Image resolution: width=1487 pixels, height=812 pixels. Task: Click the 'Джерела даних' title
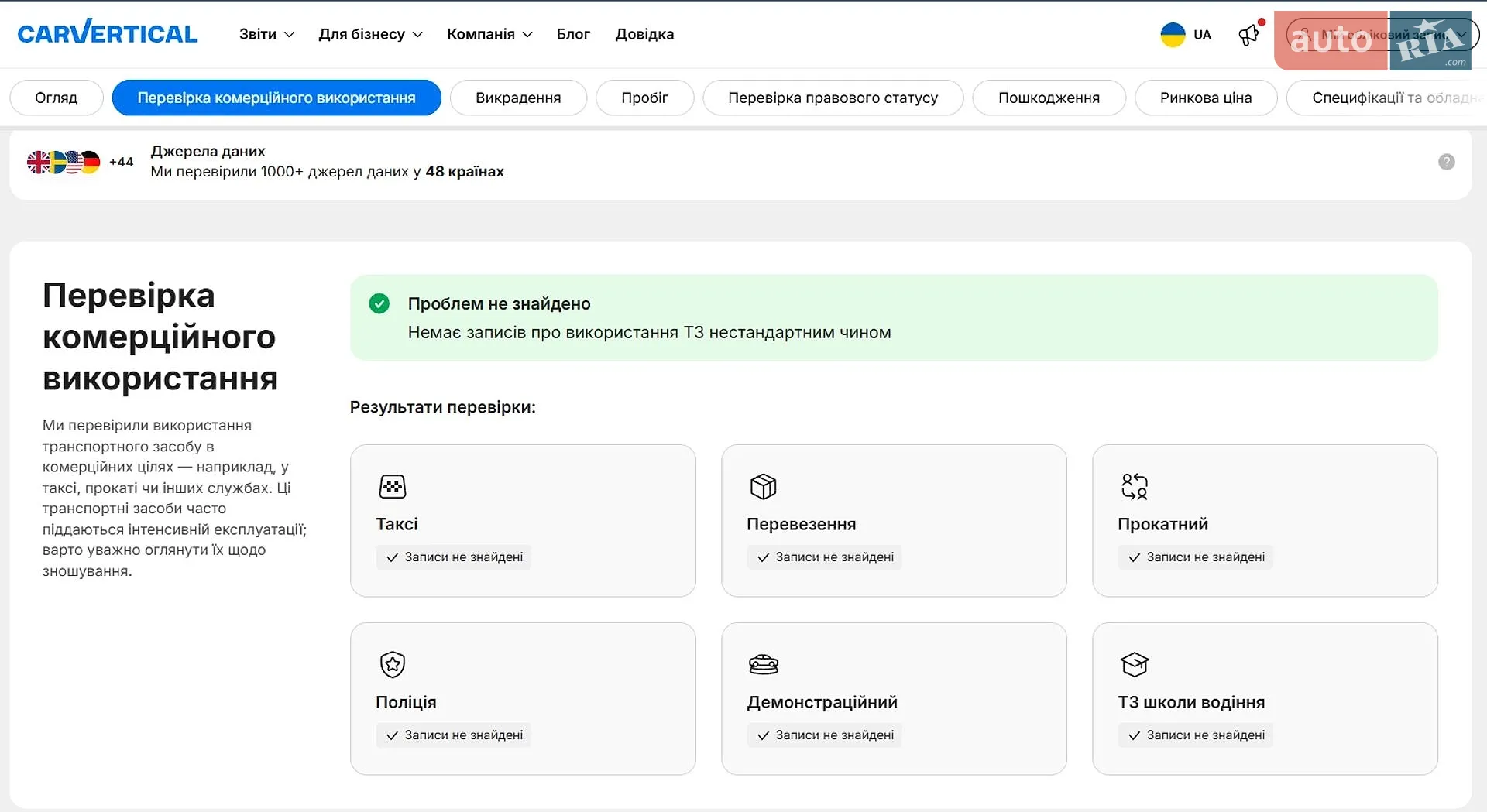208,151
